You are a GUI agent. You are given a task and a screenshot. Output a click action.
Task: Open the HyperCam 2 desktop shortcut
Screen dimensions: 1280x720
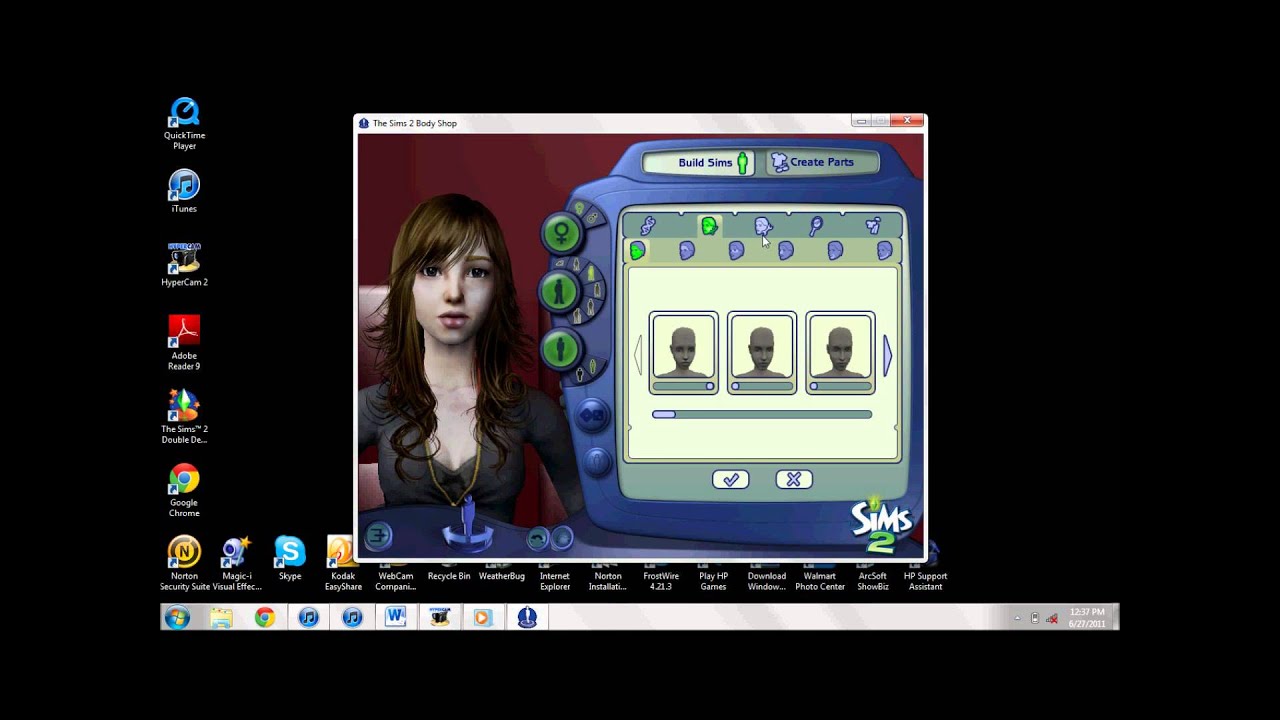click(184, 265)
